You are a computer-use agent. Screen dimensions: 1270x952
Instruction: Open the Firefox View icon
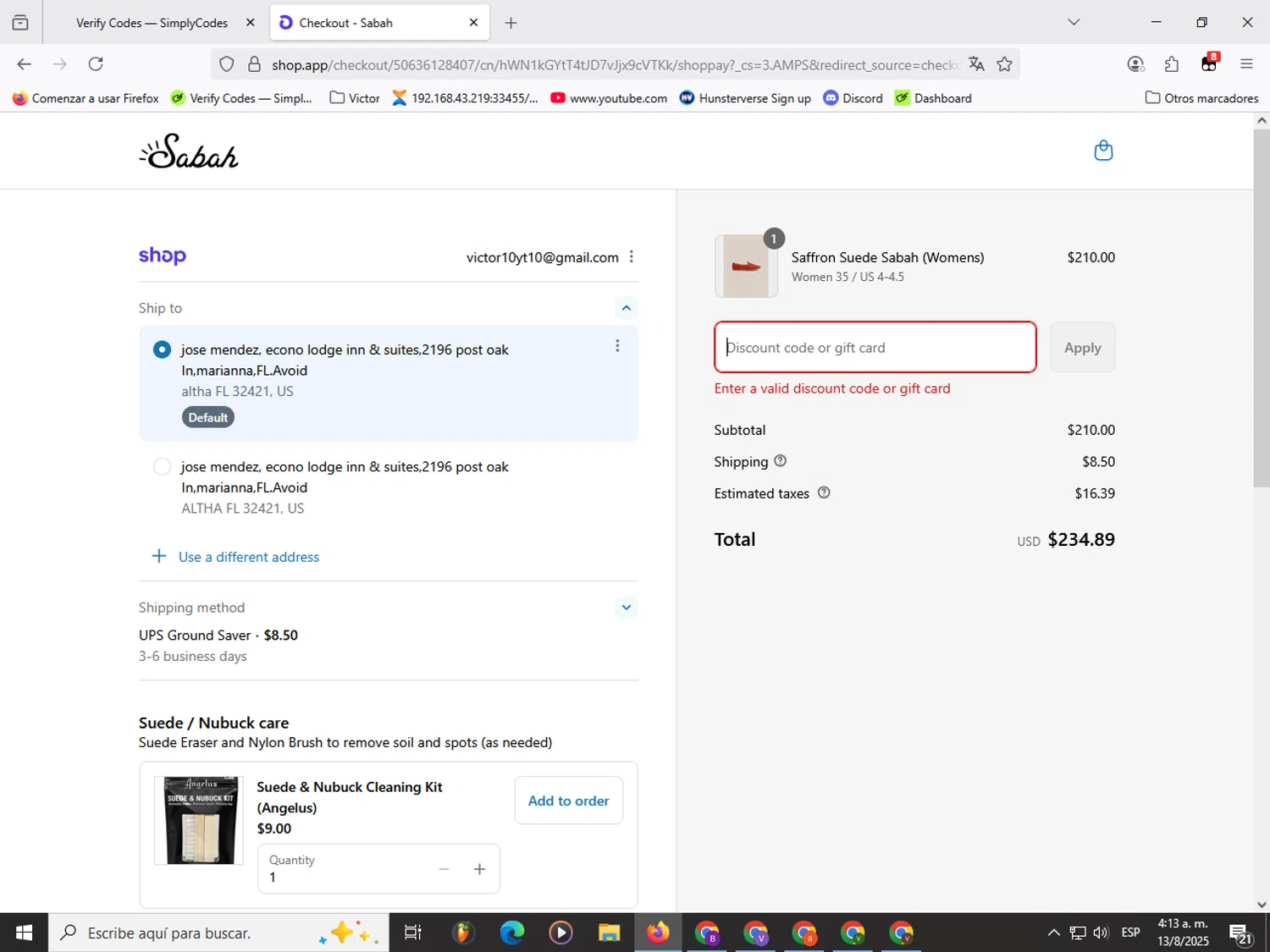[x=20, y=23]
